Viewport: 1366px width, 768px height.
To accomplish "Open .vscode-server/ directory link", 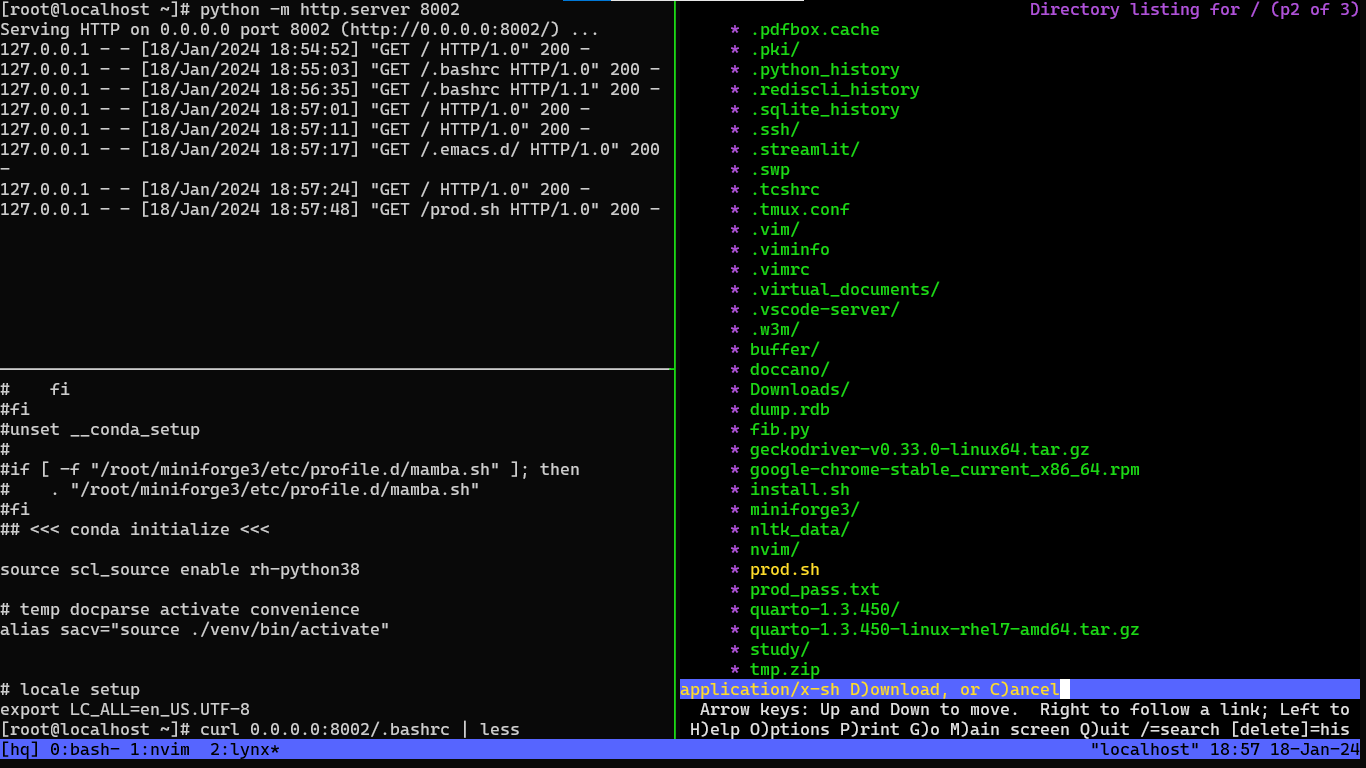I will pyautogui.click(x=825, y=310).
